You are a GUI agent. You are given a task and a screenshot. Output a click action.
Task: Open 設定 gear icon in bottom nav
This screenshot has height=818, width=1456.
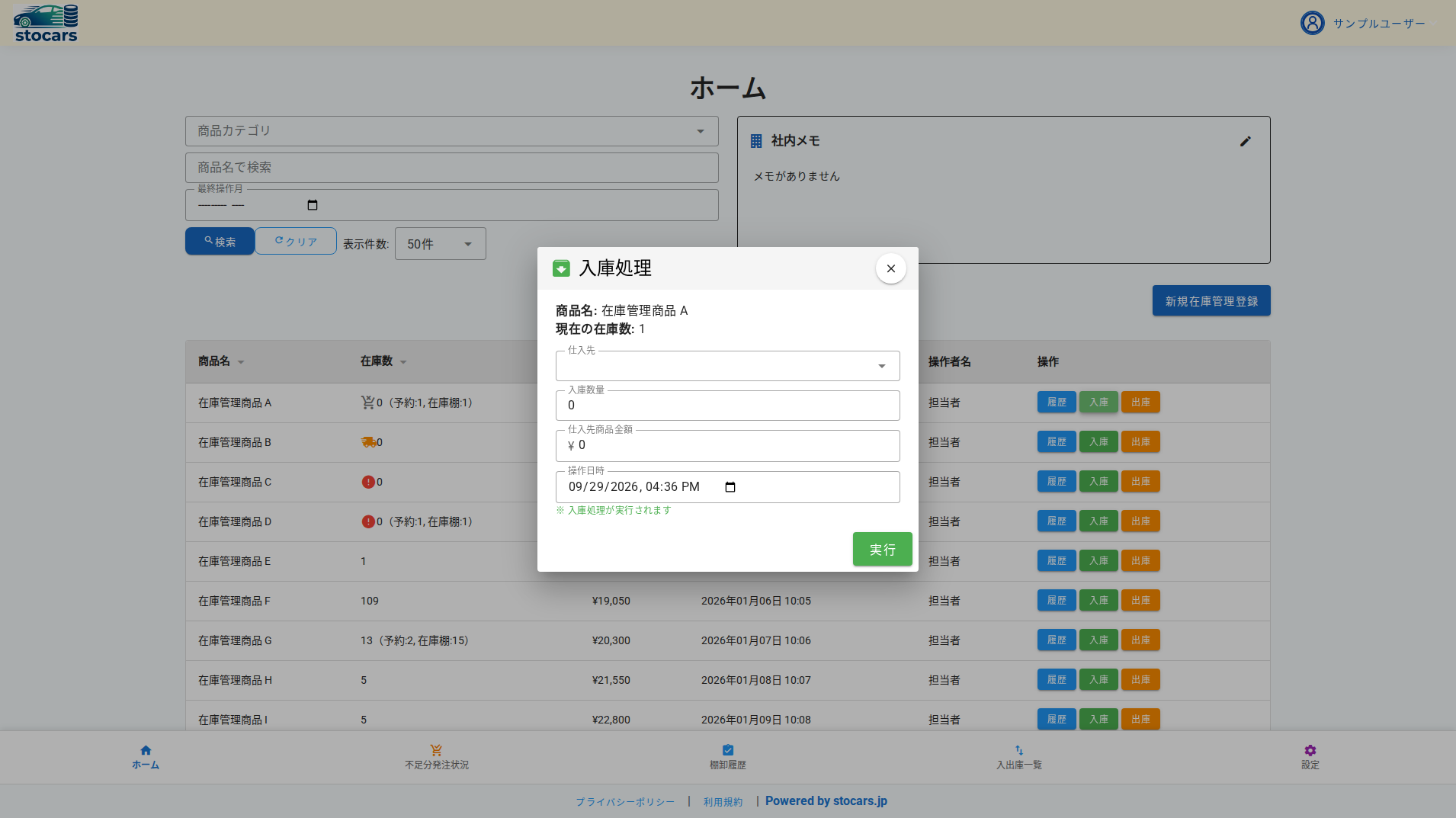pyautogui.click(x=1310, y=750)
